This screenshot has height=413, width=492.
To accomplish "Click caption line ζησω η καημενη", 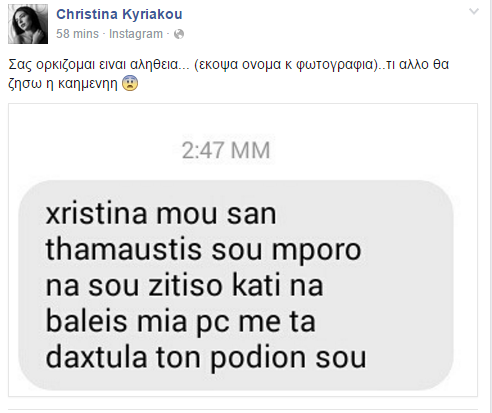I will click(x=63, y=84).
